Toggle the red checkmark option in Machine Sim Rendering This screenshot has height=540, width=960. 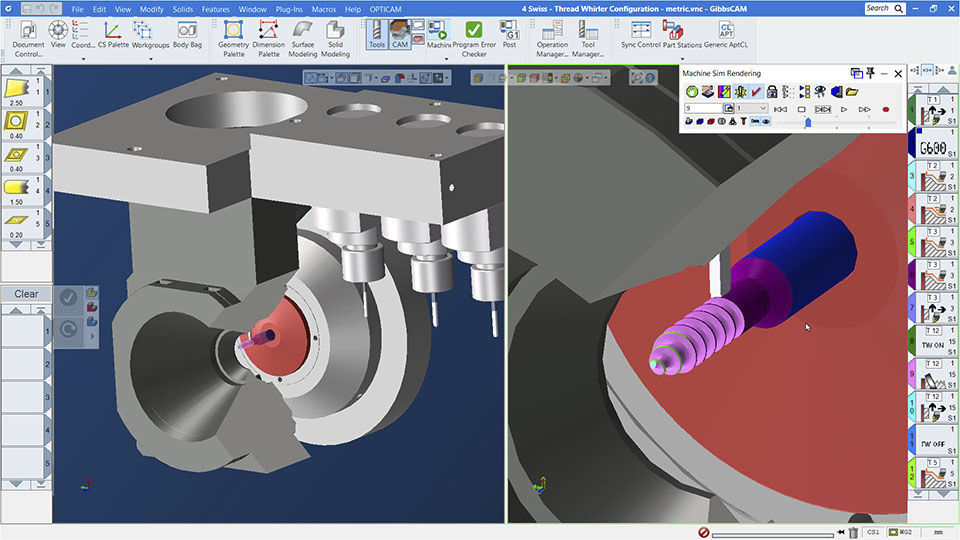tap(757, 92)
